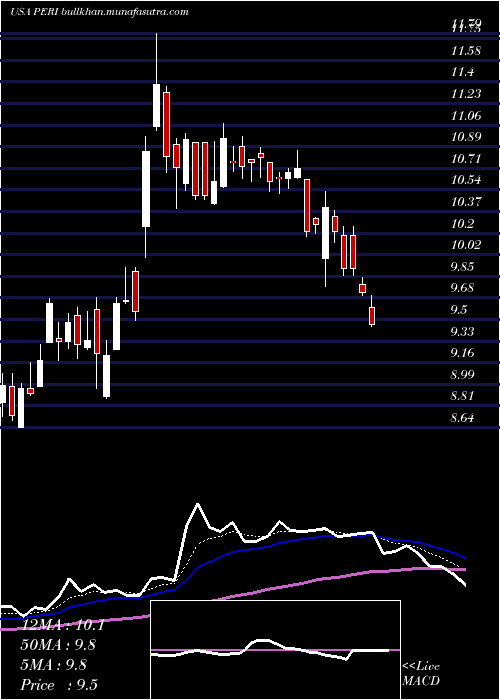The image size is (500, 700).
Task: Click the 10.54 price axis label
Action: click(466, 180)
